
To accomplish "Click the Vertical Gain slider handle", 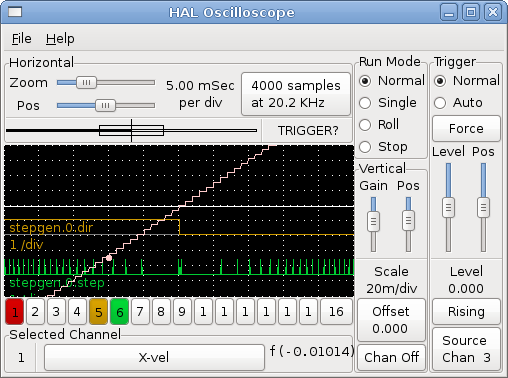I will click(x=373, y=221).
